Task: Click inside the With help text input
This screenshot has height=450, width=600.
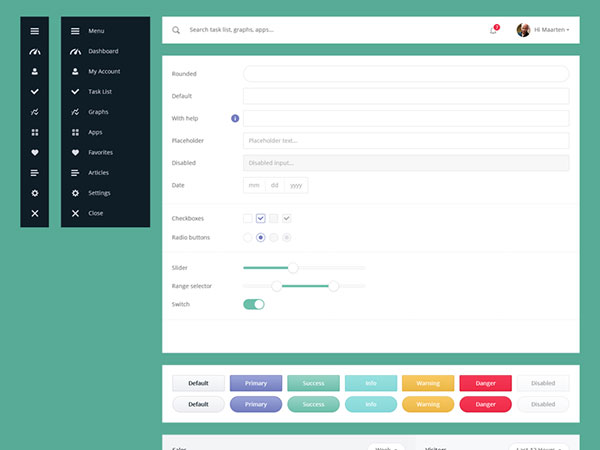Action: pyautogui.click(x=406, y=118)
